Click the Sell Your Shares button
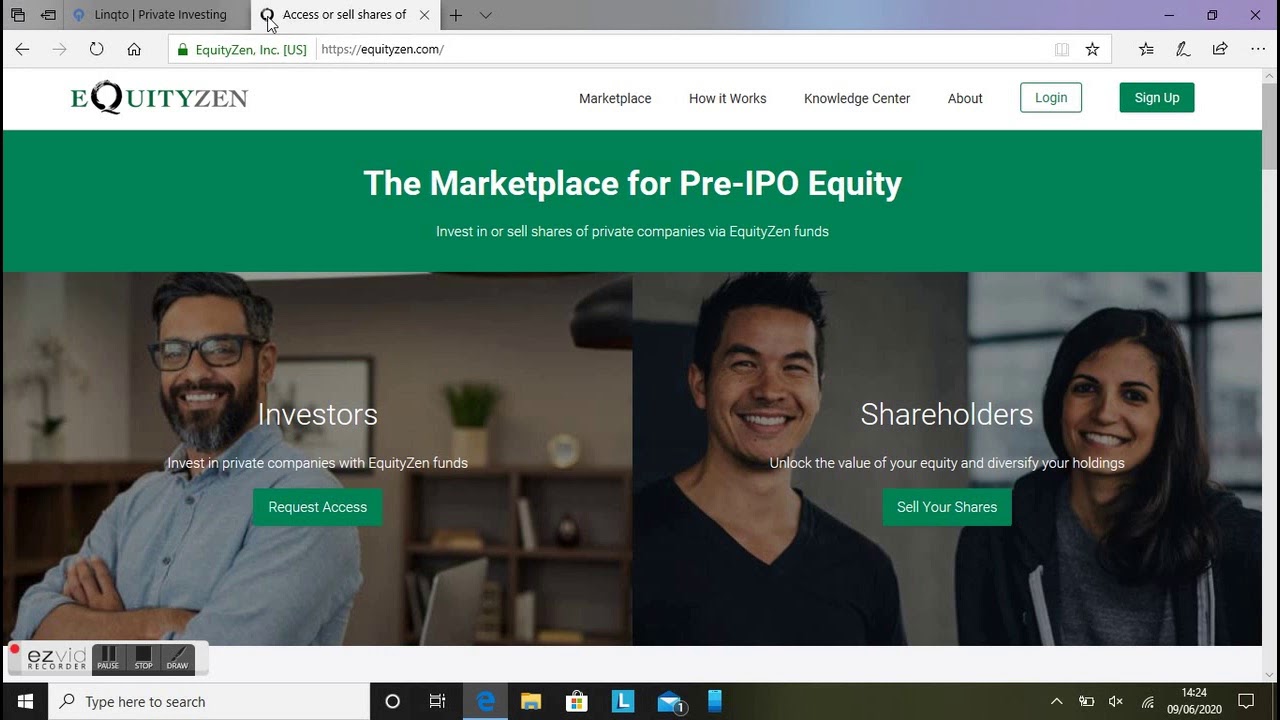 (947, 507)
